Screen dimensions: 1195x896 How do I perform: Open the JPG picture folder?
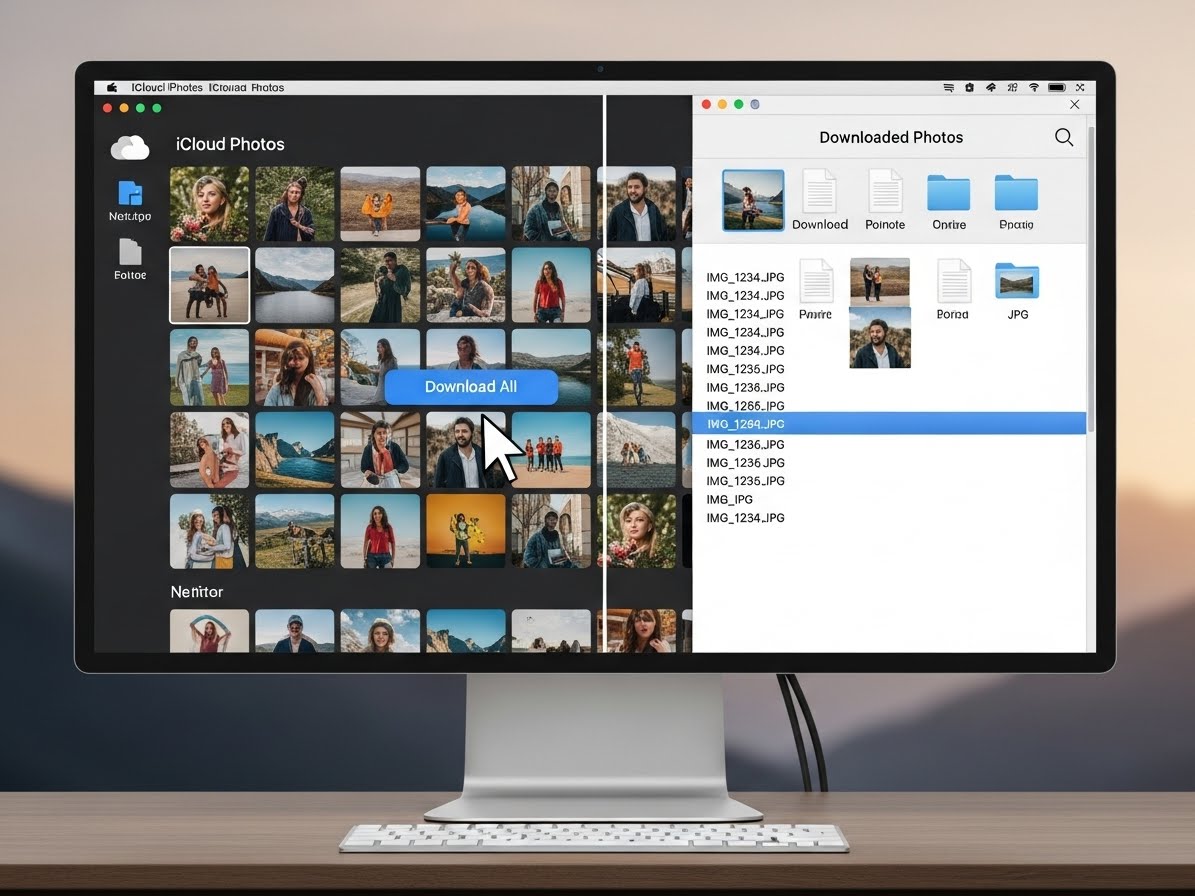(x=1017, y=281)
